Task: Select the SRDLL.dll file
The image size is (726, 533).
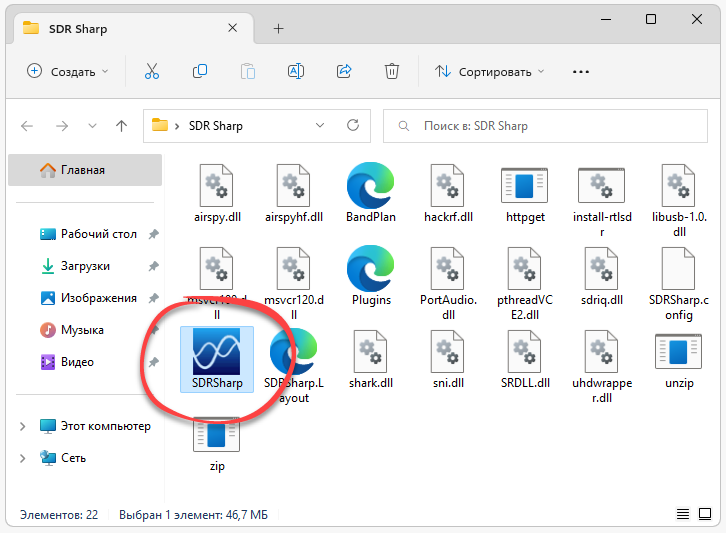Action: (x=525, y=359)
